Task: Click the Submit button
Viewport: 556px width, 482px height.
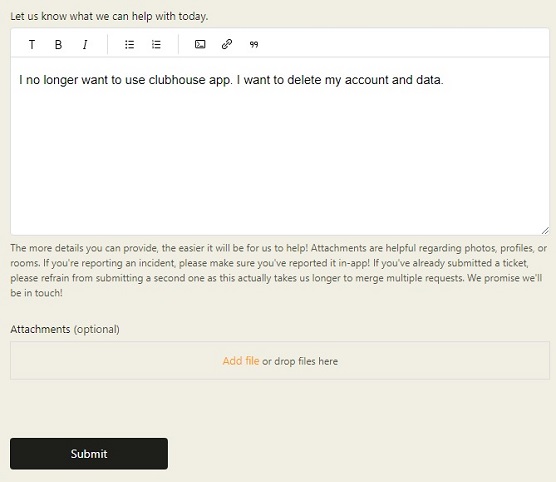Action: click(89, 454)
